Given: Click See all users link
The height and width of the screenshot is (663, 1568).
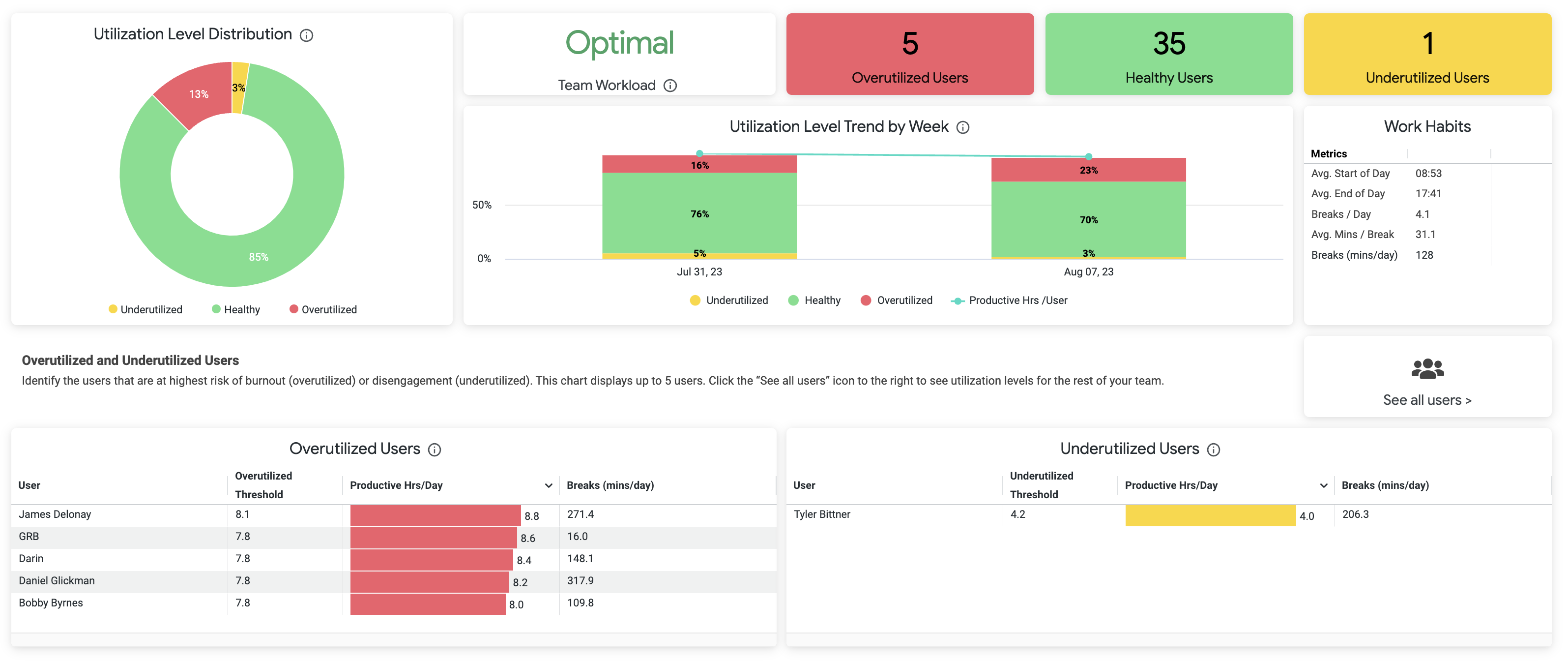Looking at the screenshot, I should click(1427, 400).
